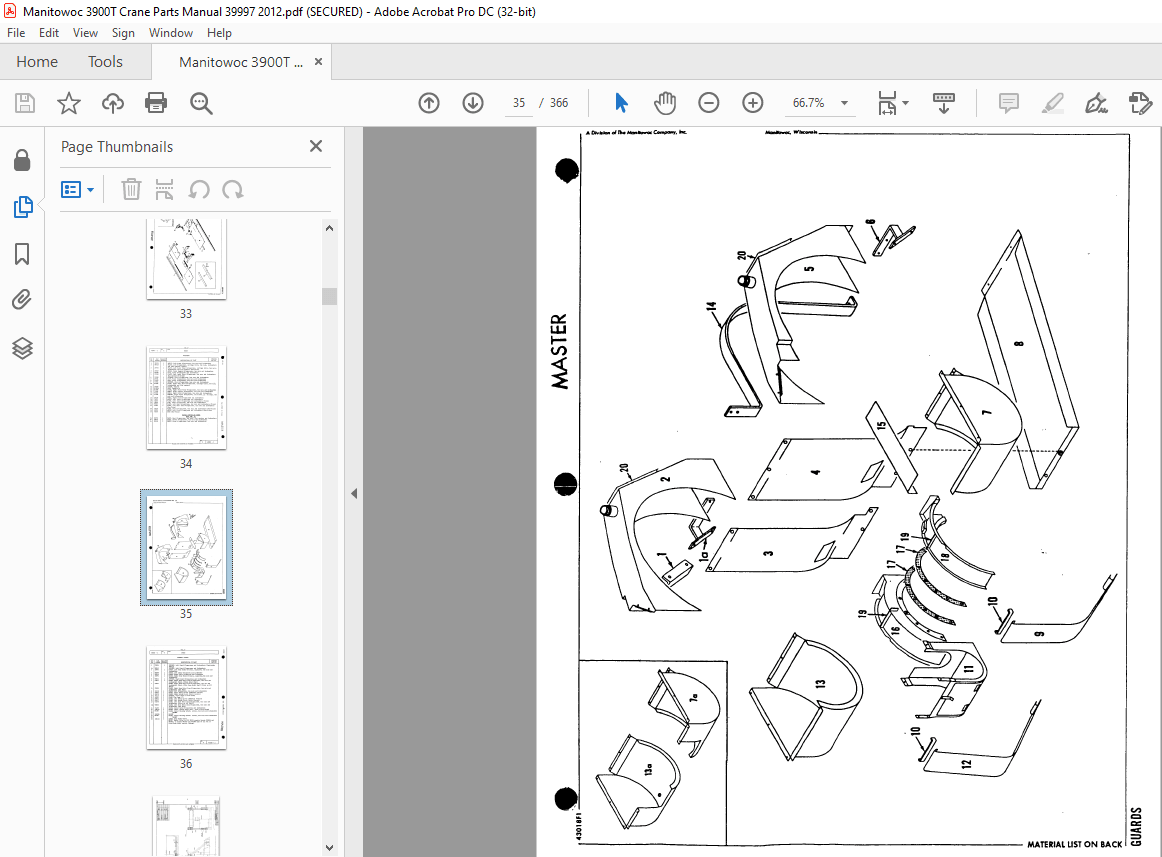Open the Fill & Sign tool
Screen dimensions: 1162x857
click(1096, 102)
